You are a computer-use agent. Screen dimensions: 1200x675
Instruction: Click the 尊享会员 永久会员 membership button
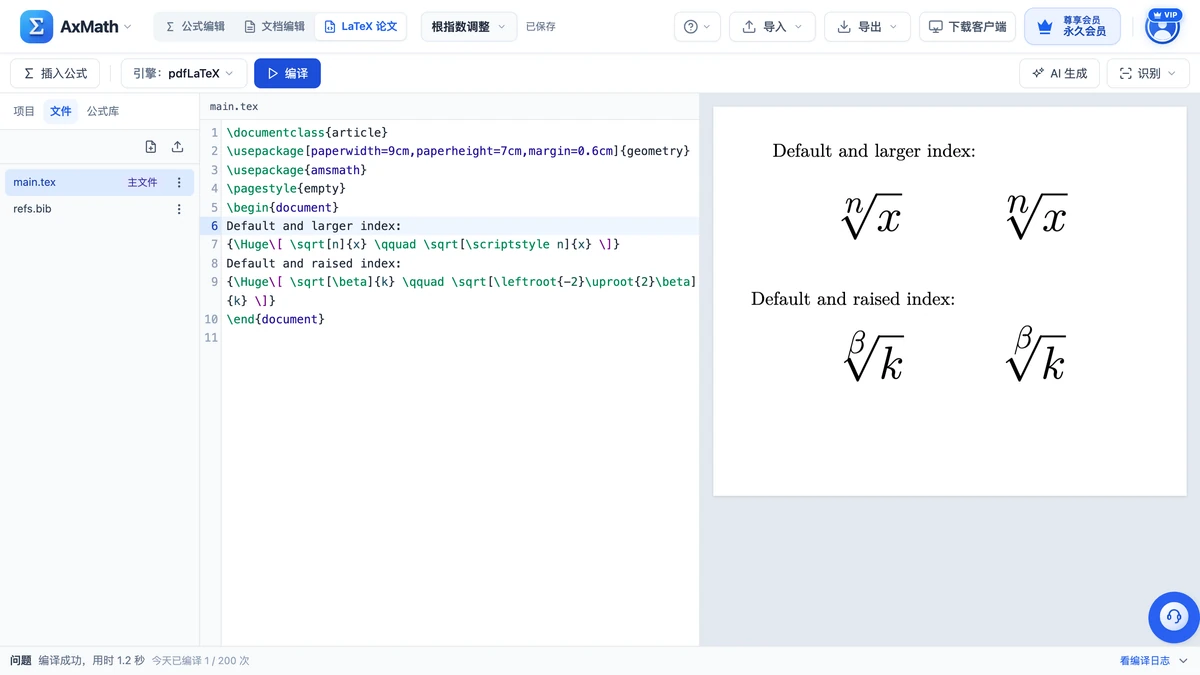1072,27
